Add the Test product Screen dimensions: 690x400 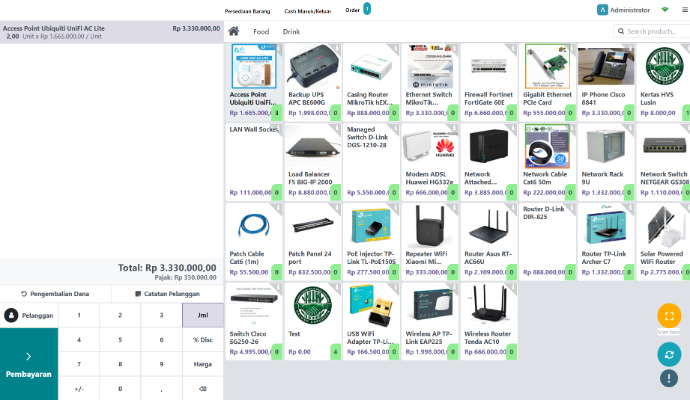coord(312,321)
